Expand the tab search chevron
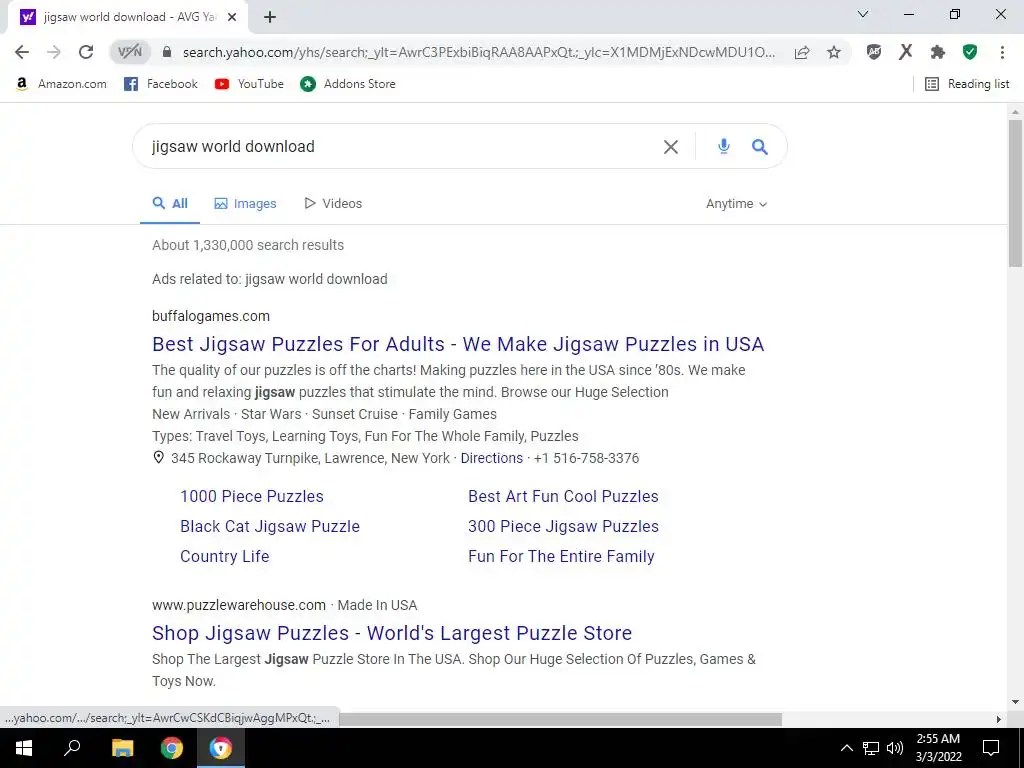 [863, 14]
